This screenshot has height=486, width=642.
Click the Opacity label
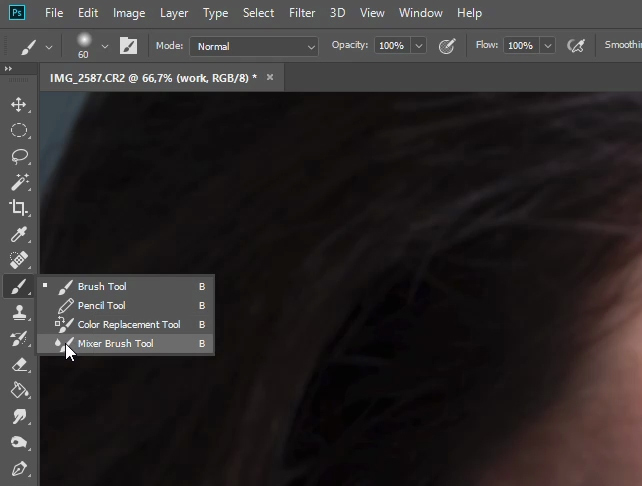pos(350,45)
